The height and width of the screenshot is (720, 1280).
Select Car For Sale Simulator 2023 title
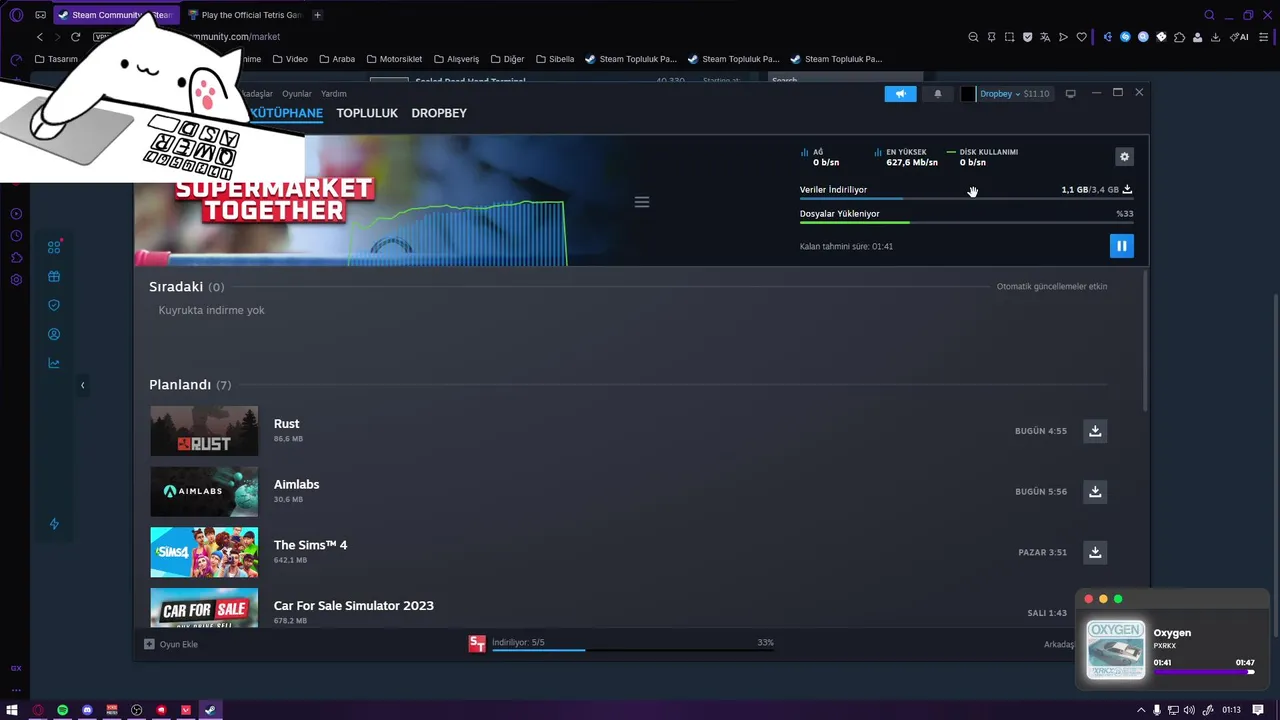pyautogui.click(x=354, y=606)
